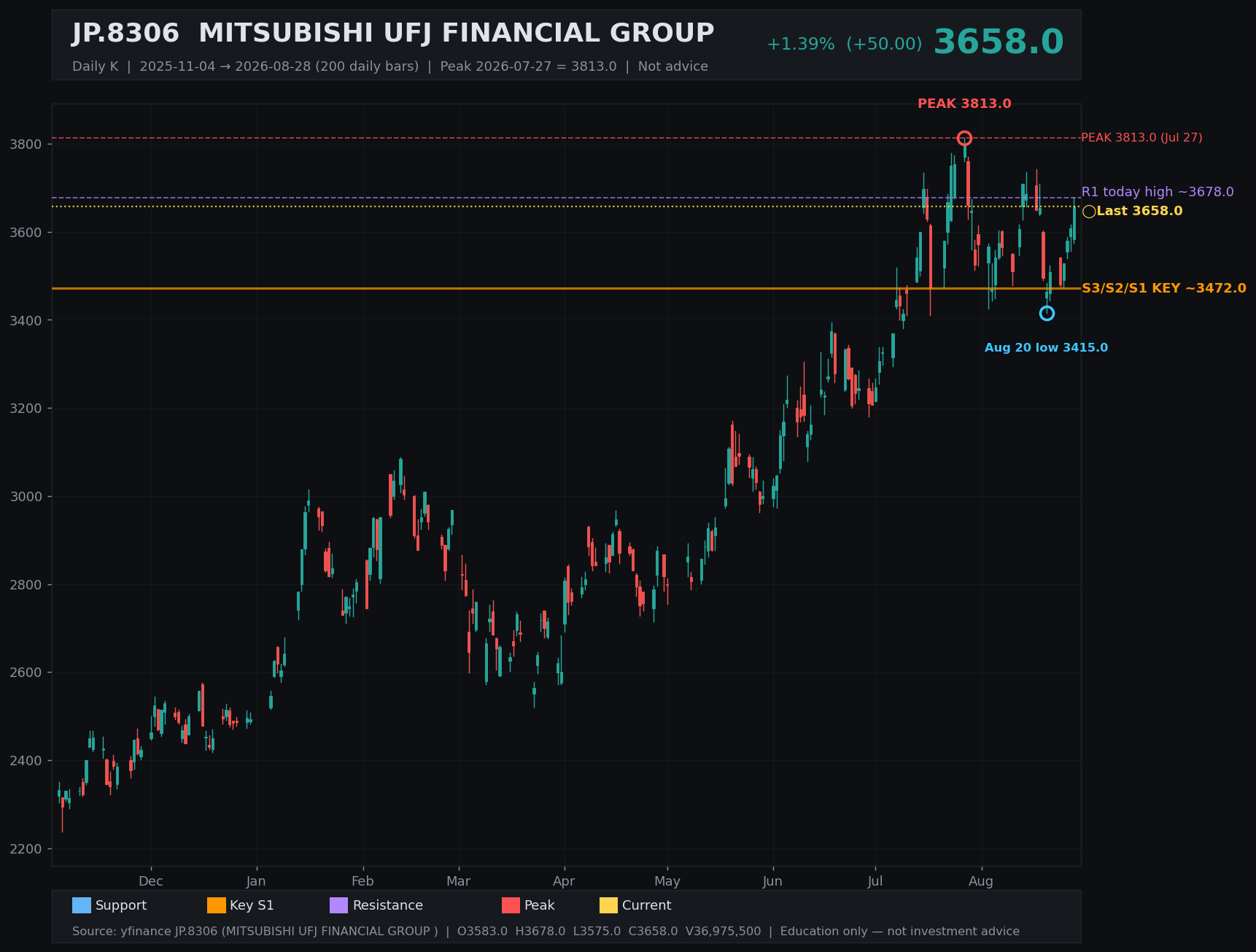Click the 3800 y-axis tick label

click(x=26, y=144)
